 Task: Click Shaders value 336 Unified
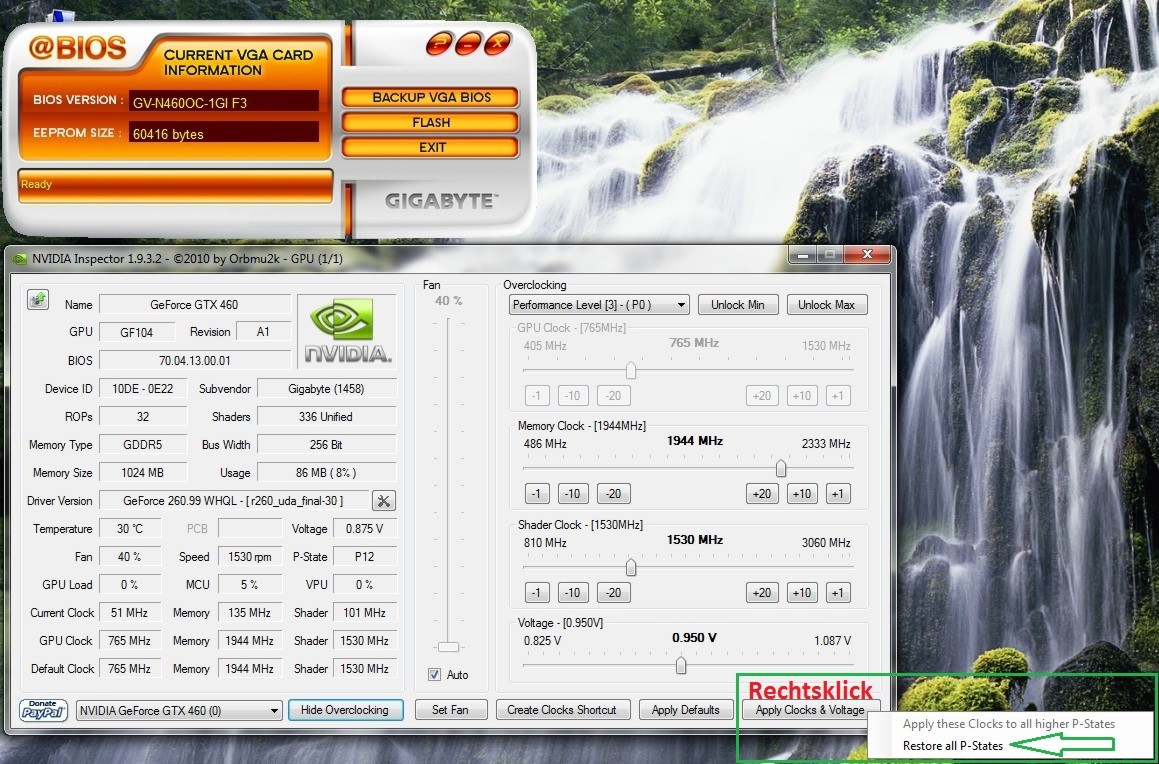click(x=326, y=417)
